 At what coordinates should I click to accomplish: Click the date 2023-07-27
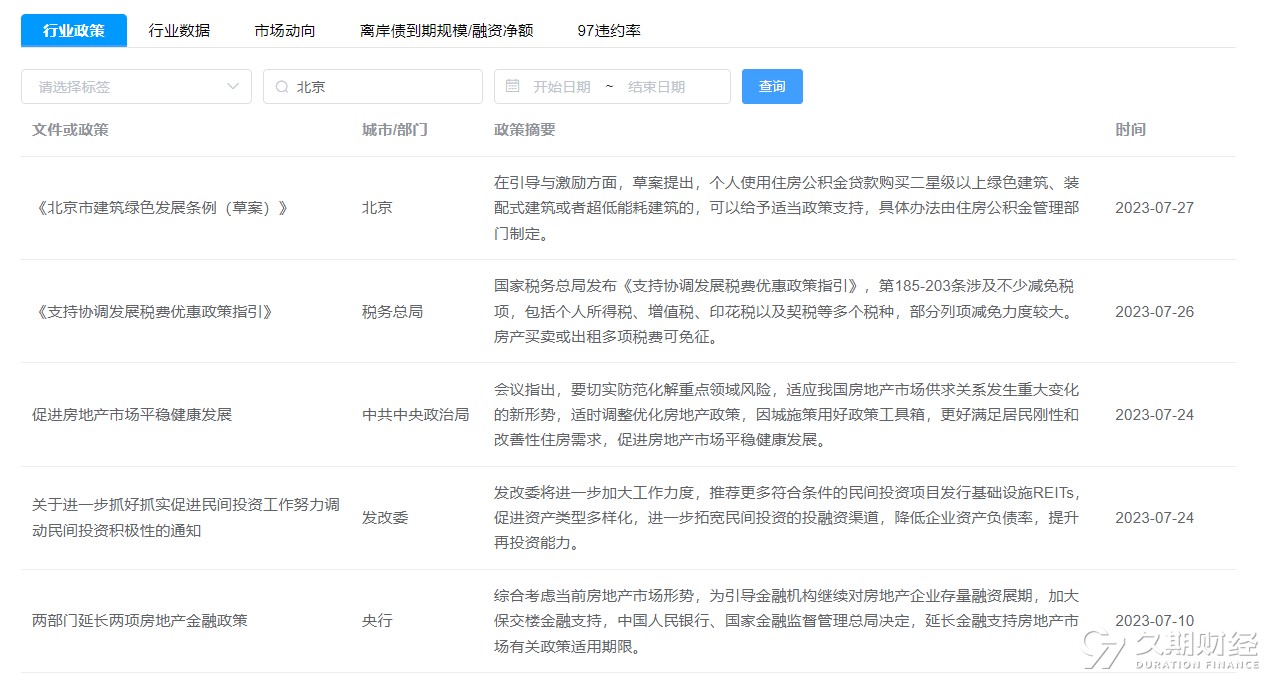1154,208
